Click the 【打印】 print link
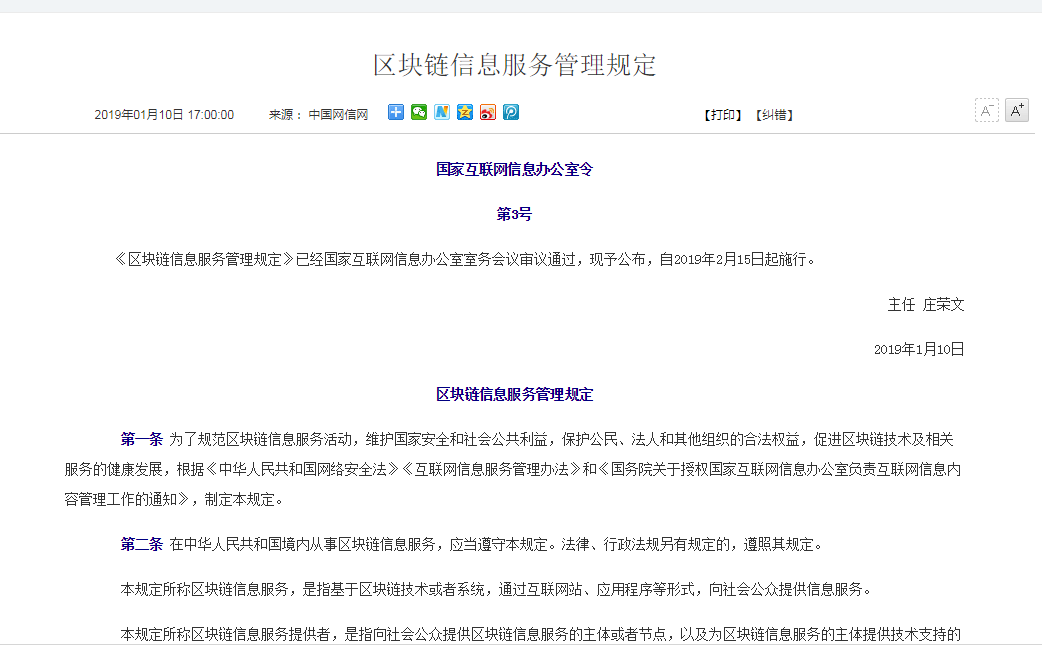Image resolution: width=1042 pixels, height=645 pixels. click(721, 115)
